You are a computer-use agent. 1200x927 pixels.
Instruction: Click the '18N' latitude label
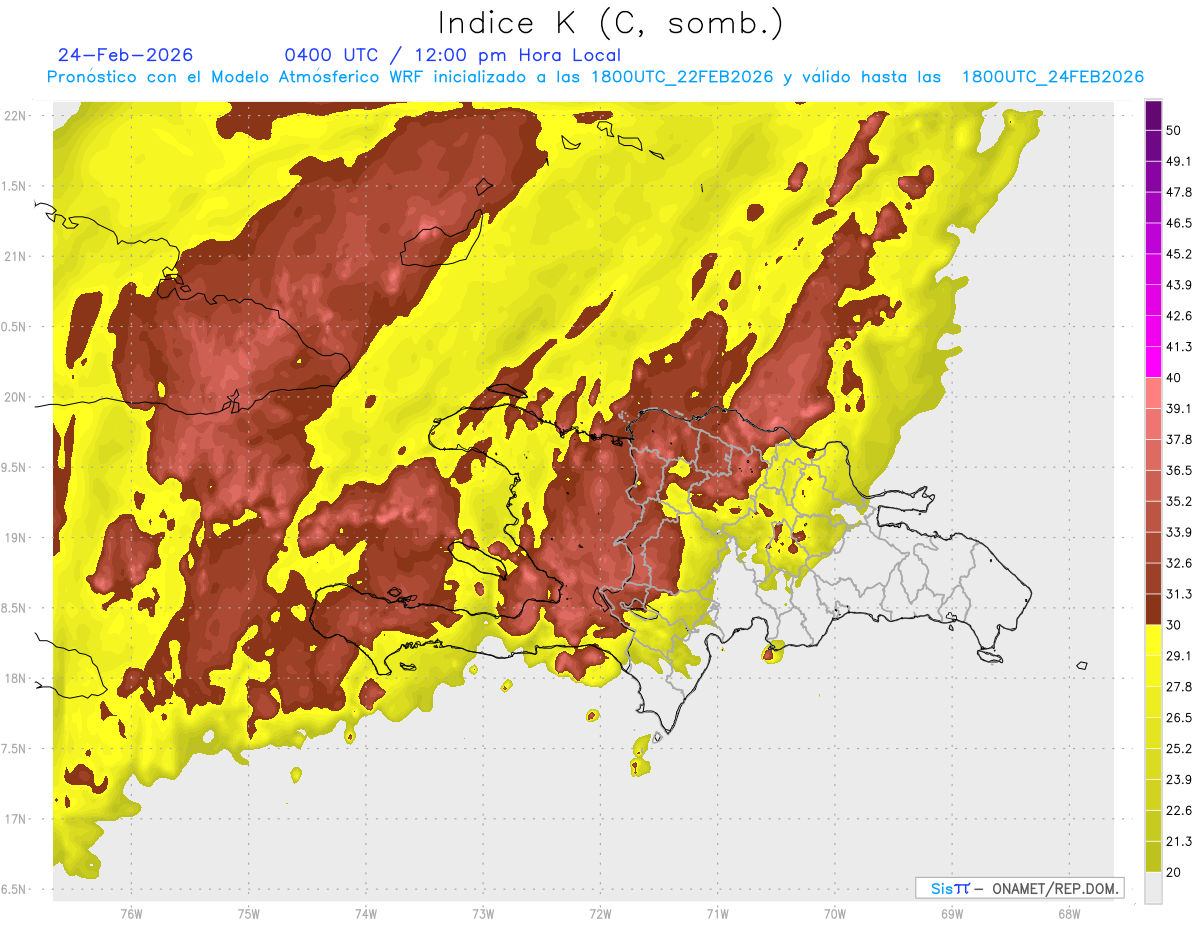(x=16, y=678)
